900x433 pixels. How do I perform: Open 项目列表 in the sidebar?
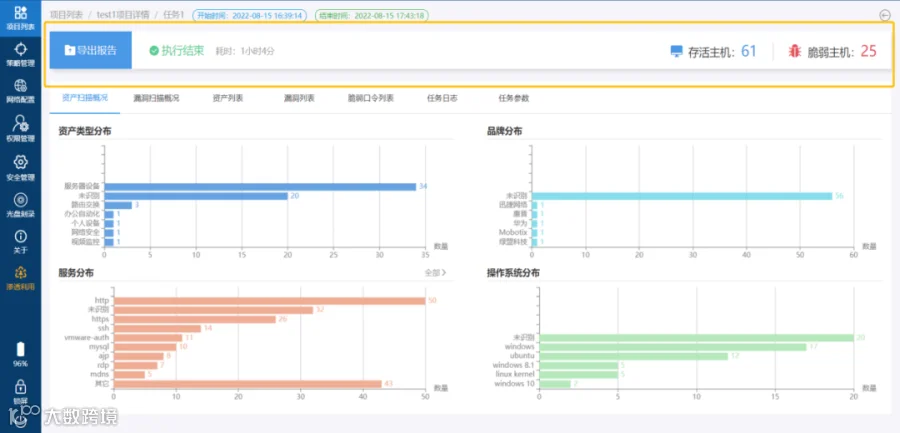tap(21, 18)
